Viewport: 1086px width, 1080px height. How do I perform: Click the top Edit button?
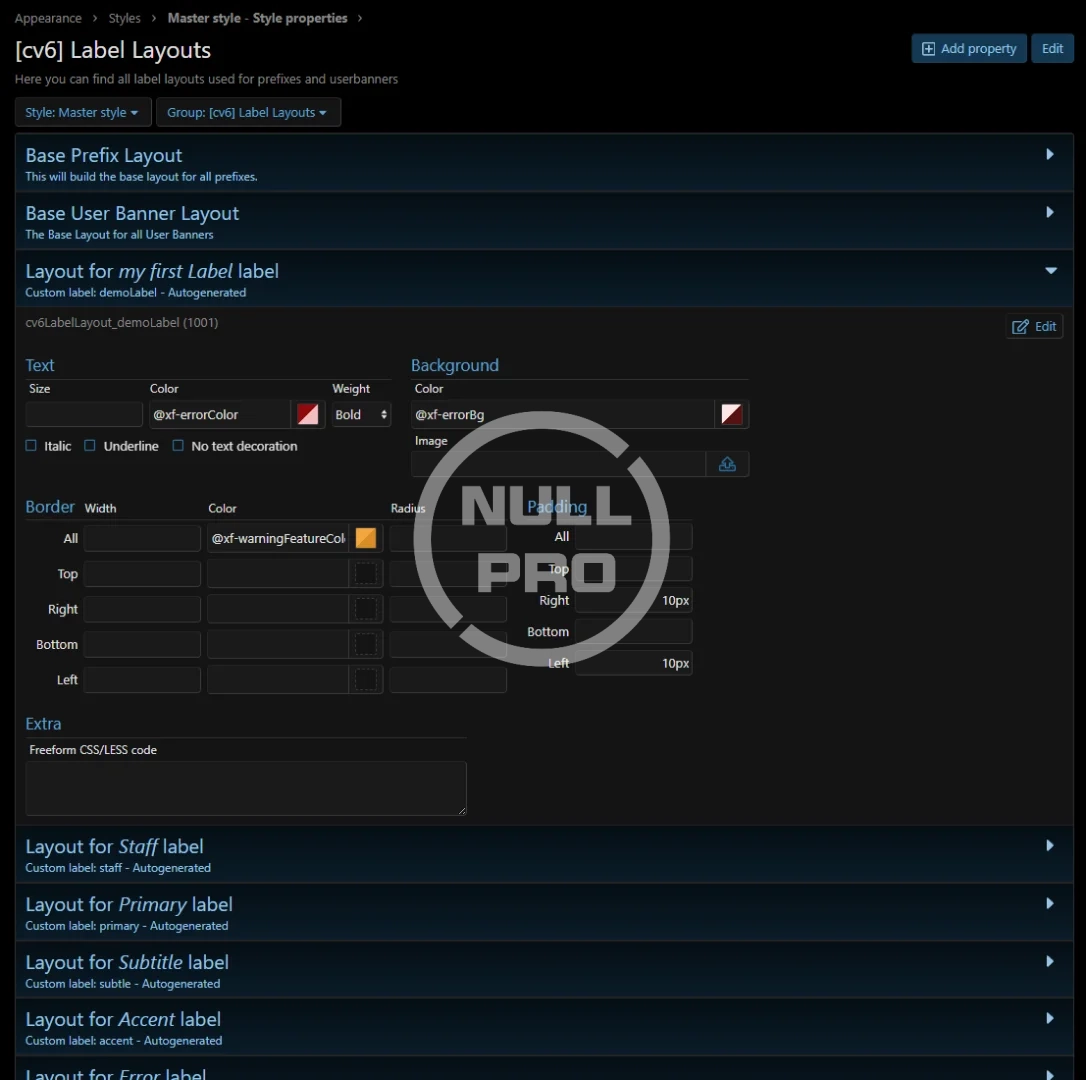(x=1052, y=49)
